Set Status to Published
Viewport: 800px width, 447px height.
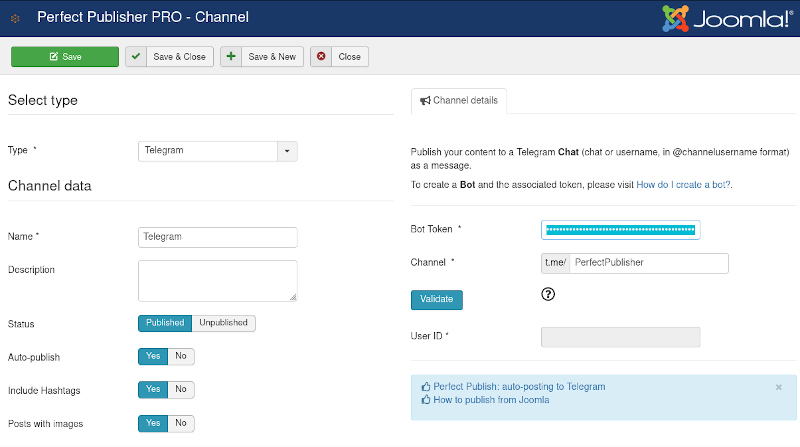tap(165, 323)
